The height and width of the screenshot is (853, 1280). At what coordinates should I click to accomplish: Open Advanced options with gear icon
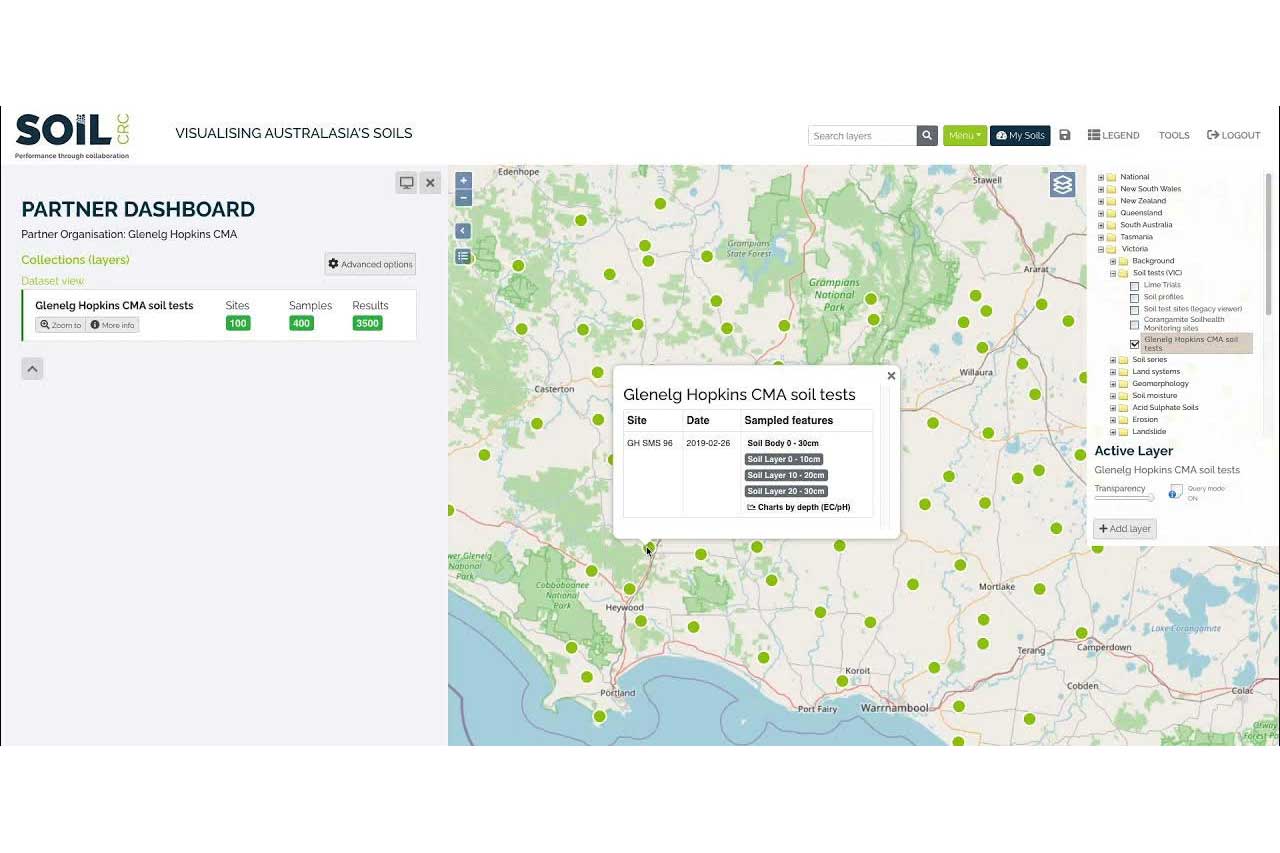370,264
